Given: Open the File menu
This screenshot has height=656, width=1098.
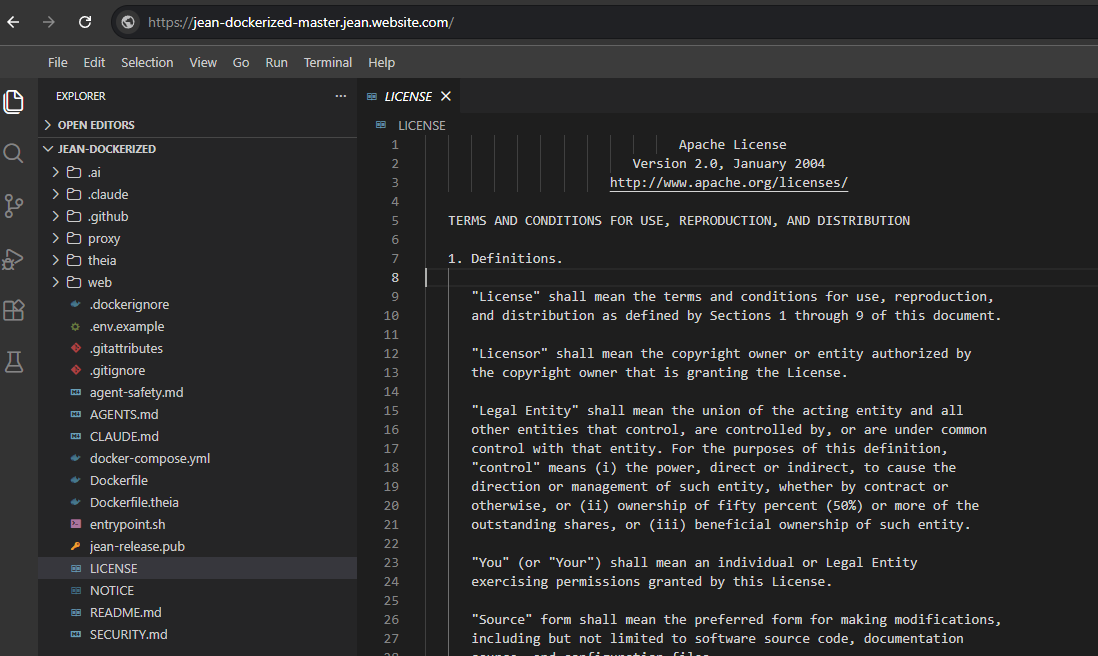Looking at the screenshot, I should pos(57,62).
